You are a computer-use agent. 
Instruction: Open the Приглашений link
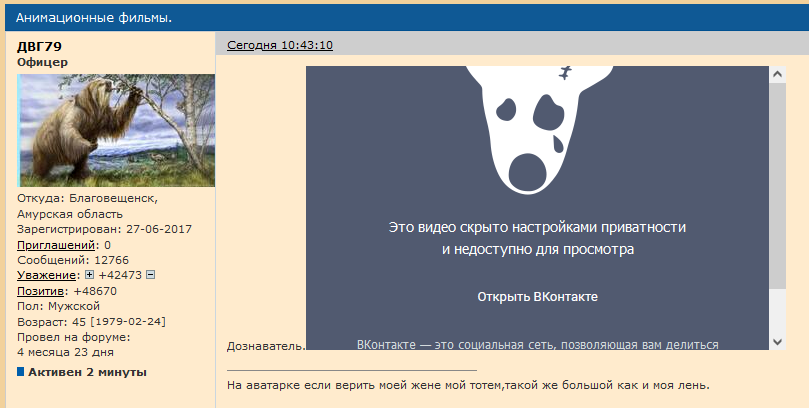[x=56, y=244]
